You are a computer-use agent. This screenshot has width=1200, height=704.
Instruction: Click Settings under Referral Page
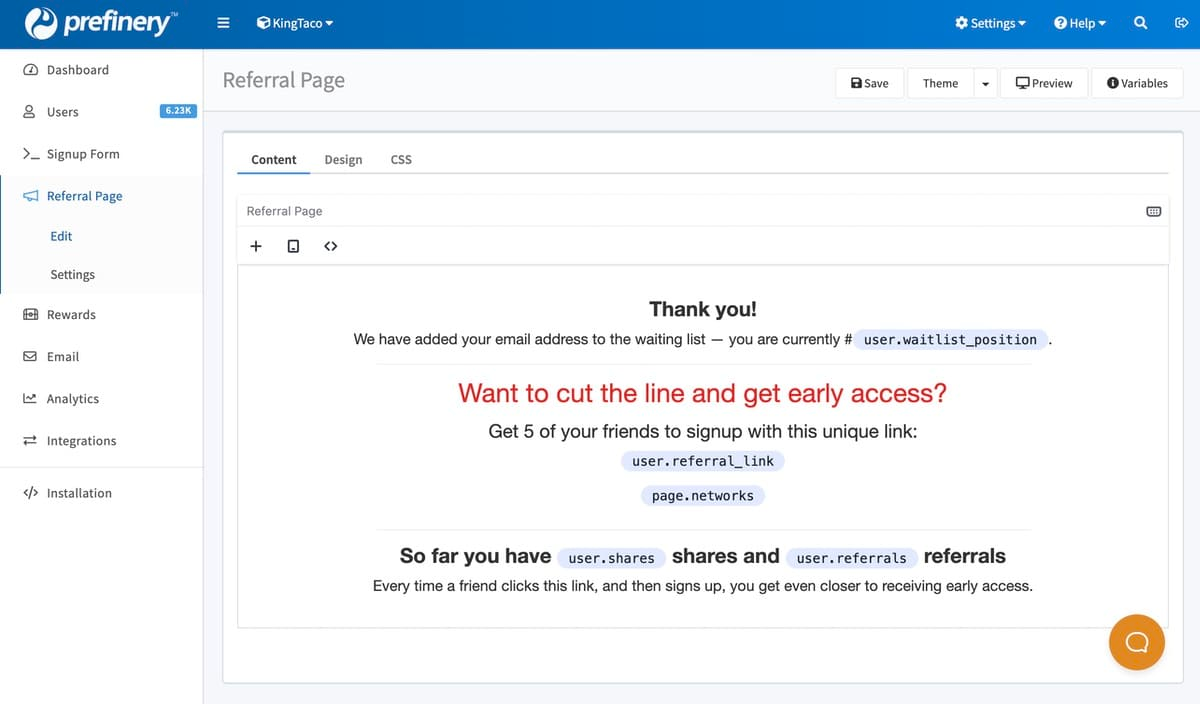[x=73, y=274]
